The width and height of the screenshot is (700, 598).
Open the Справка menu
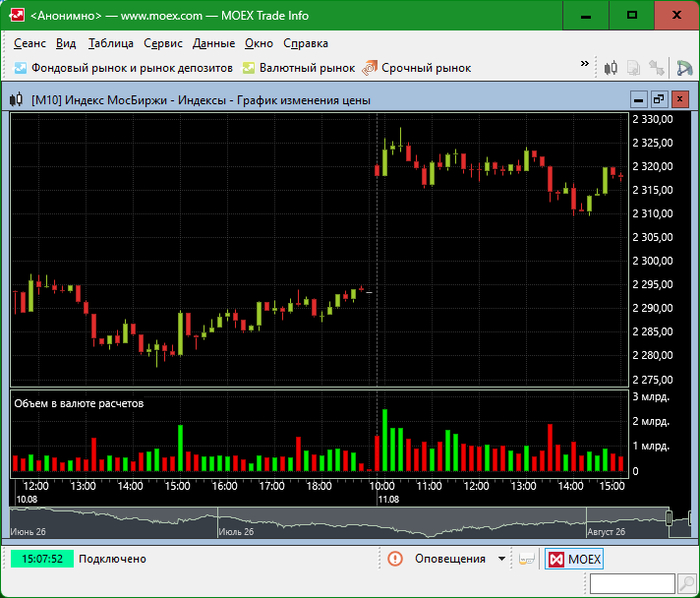pyautogui.click(x=306, y=43)
